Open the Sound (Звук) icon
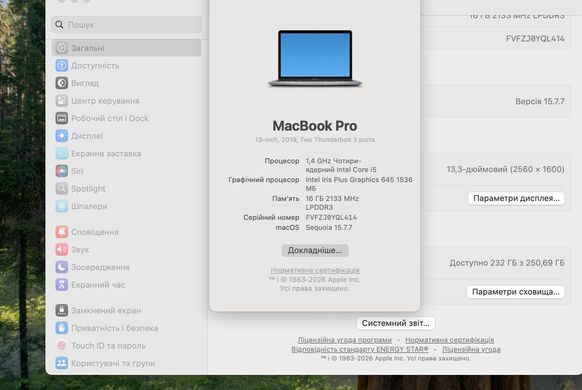This screenshot has height=390, width=582. 62,249
